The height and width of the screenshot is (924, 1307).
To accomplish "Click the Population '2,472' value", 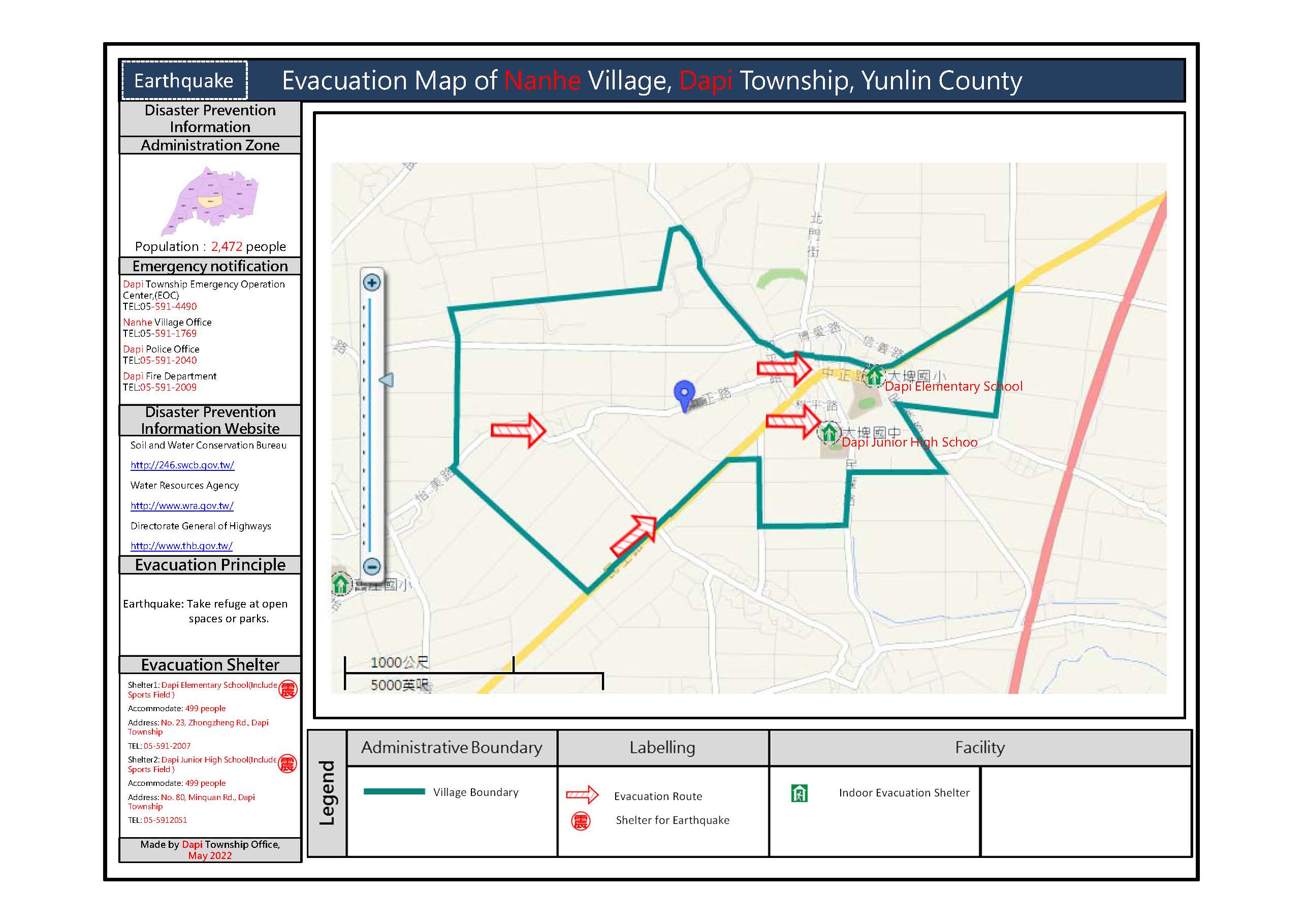I will click(x=227, y=246).
